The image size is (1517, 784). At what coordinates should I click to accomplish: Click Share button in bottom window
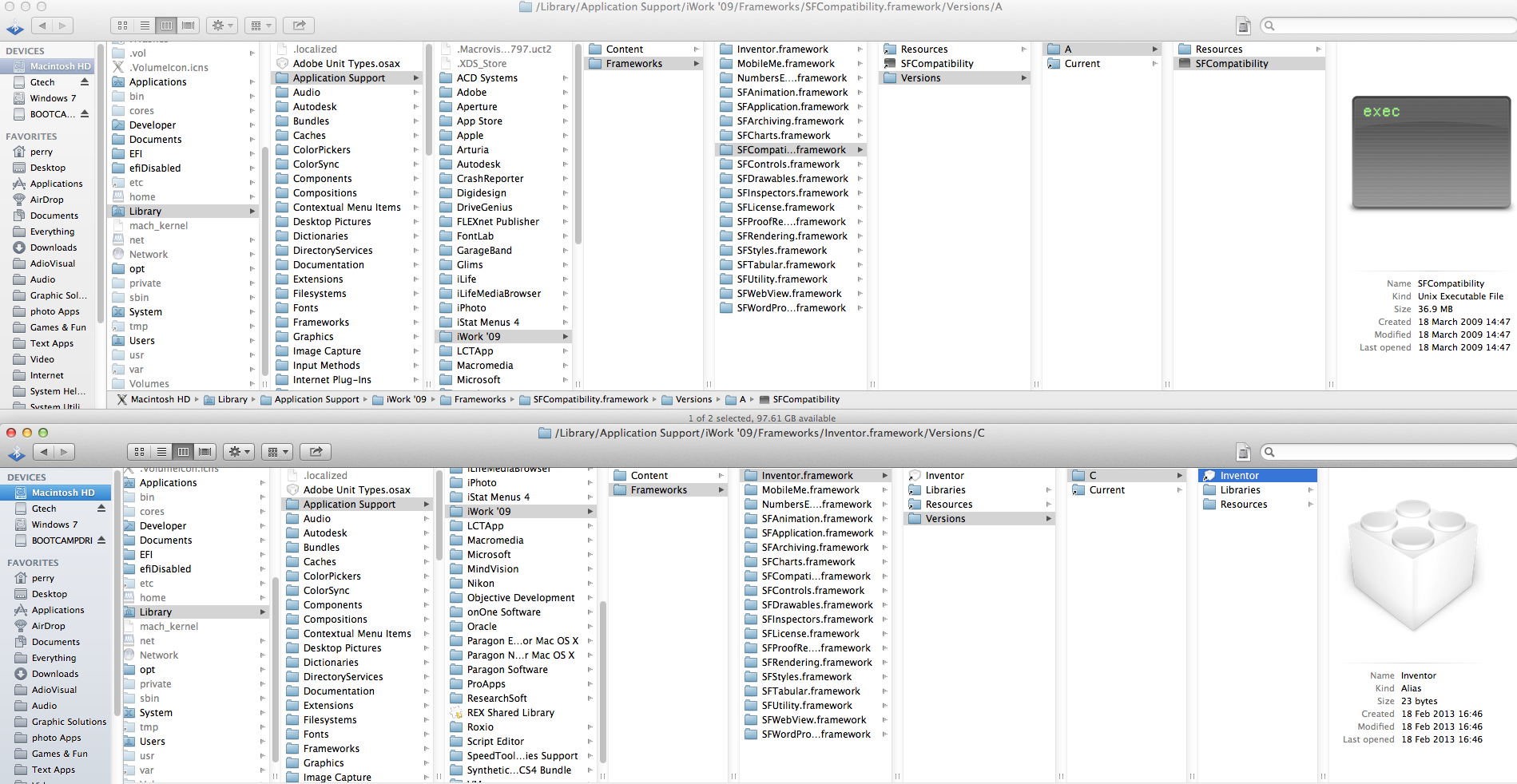click(x=316, y=452)
